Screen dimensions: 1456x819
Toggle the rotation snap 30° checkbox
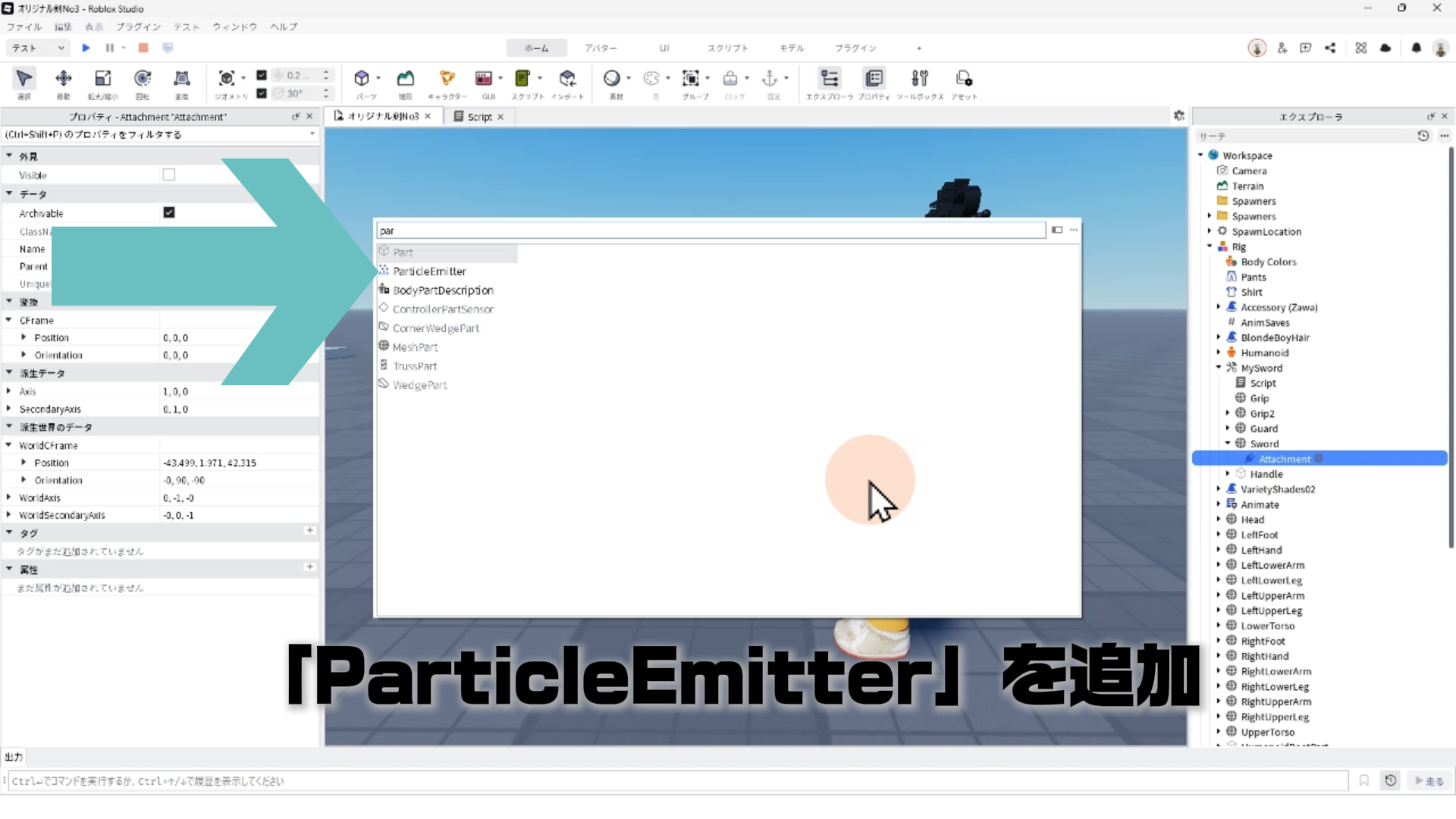click(x=262, y=93)
